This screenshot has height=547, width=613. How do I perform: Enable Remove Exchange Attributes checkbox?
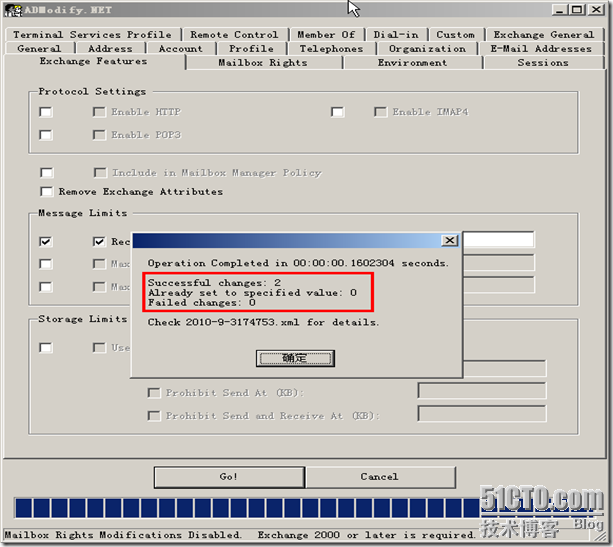[47, 192]
